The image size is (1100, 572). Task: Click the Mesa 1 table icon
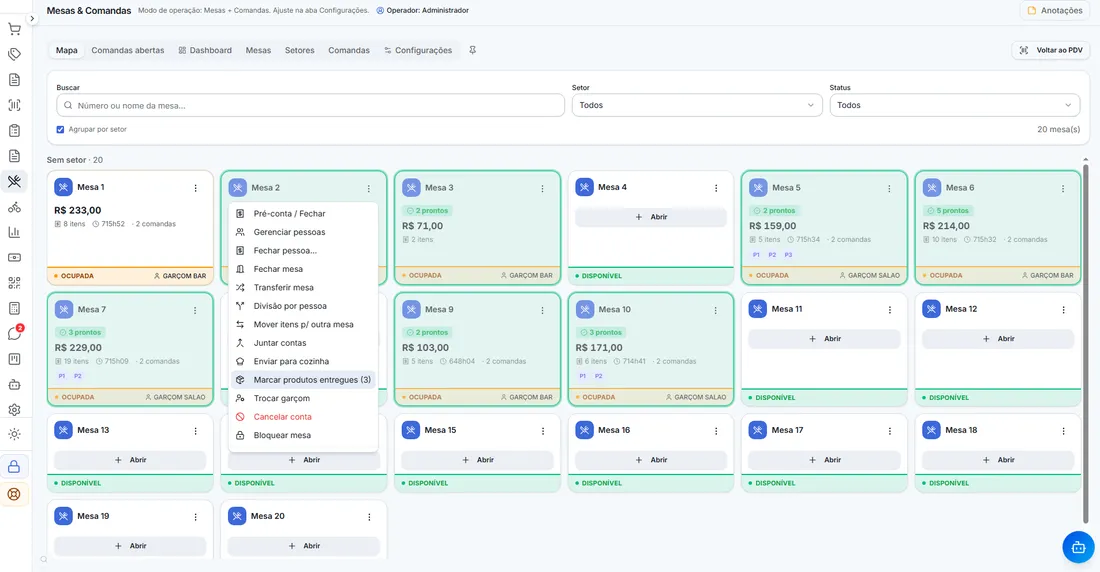[63, 187]
